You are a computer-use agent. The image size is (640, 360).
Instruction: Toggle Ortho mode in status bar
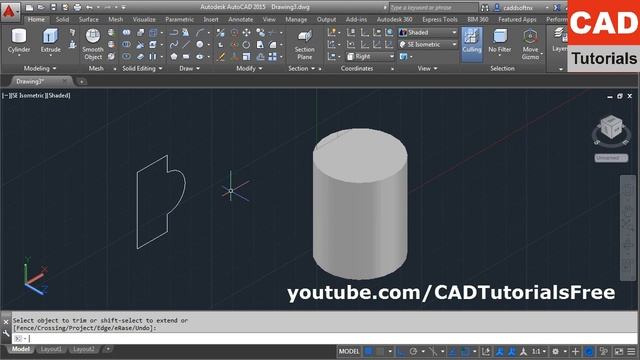coord(400,351)
